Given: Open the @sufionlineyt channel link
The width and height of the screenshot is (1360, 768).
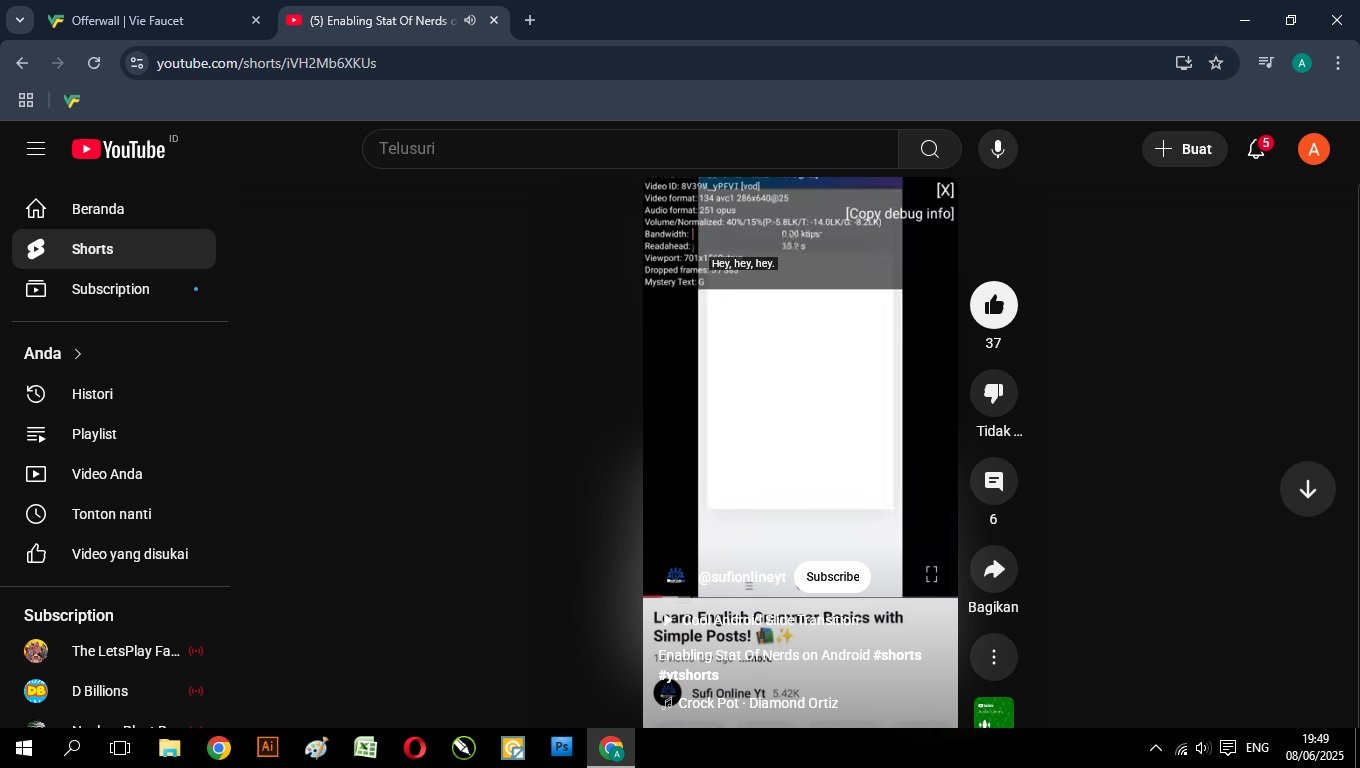Looking at the screenshot, I should [x=742, y=577].
